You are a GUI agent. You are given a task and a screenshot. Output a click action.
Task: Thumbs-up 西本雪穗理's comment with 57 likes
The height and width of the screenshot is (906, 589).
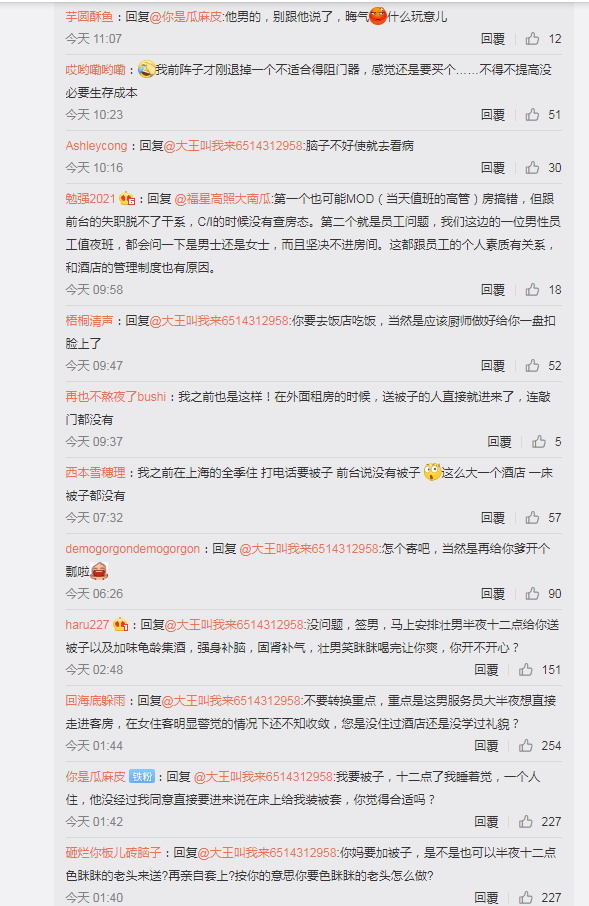[x=532, y=518]
